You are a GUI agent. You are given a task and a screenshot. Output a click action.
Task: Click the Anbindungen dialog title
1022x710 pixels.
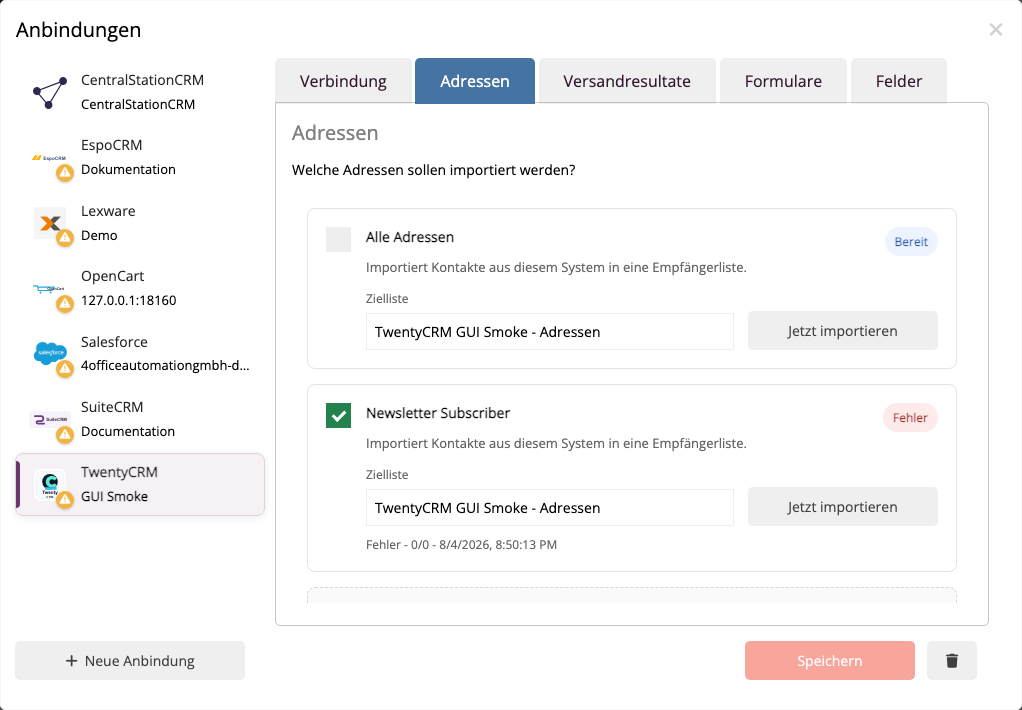click(x=78, y=30)
